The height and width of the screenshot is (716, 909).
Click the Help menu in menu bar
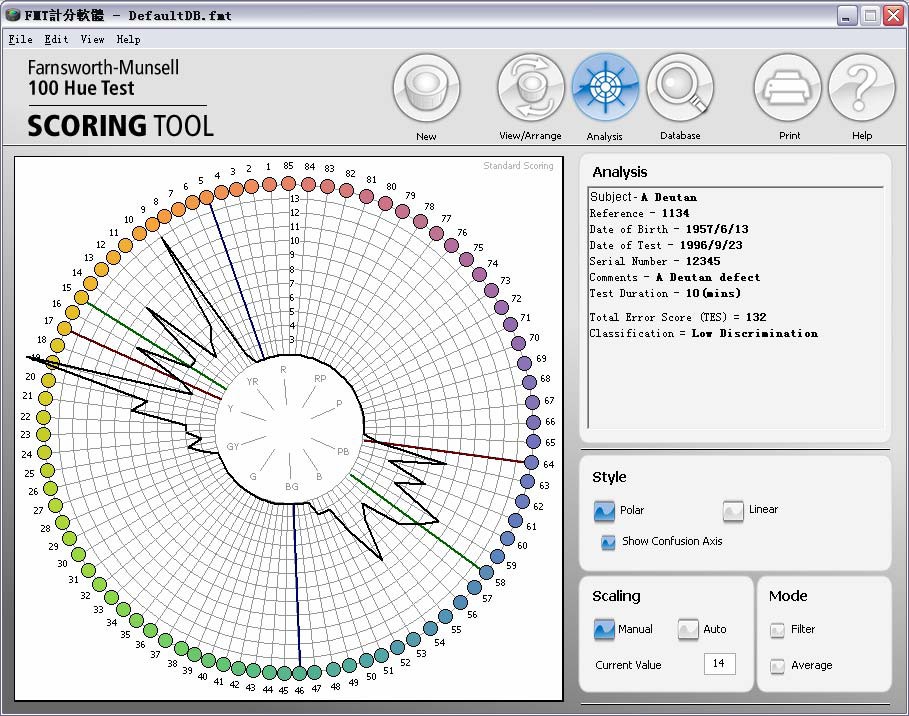click(x=128, y=40)
